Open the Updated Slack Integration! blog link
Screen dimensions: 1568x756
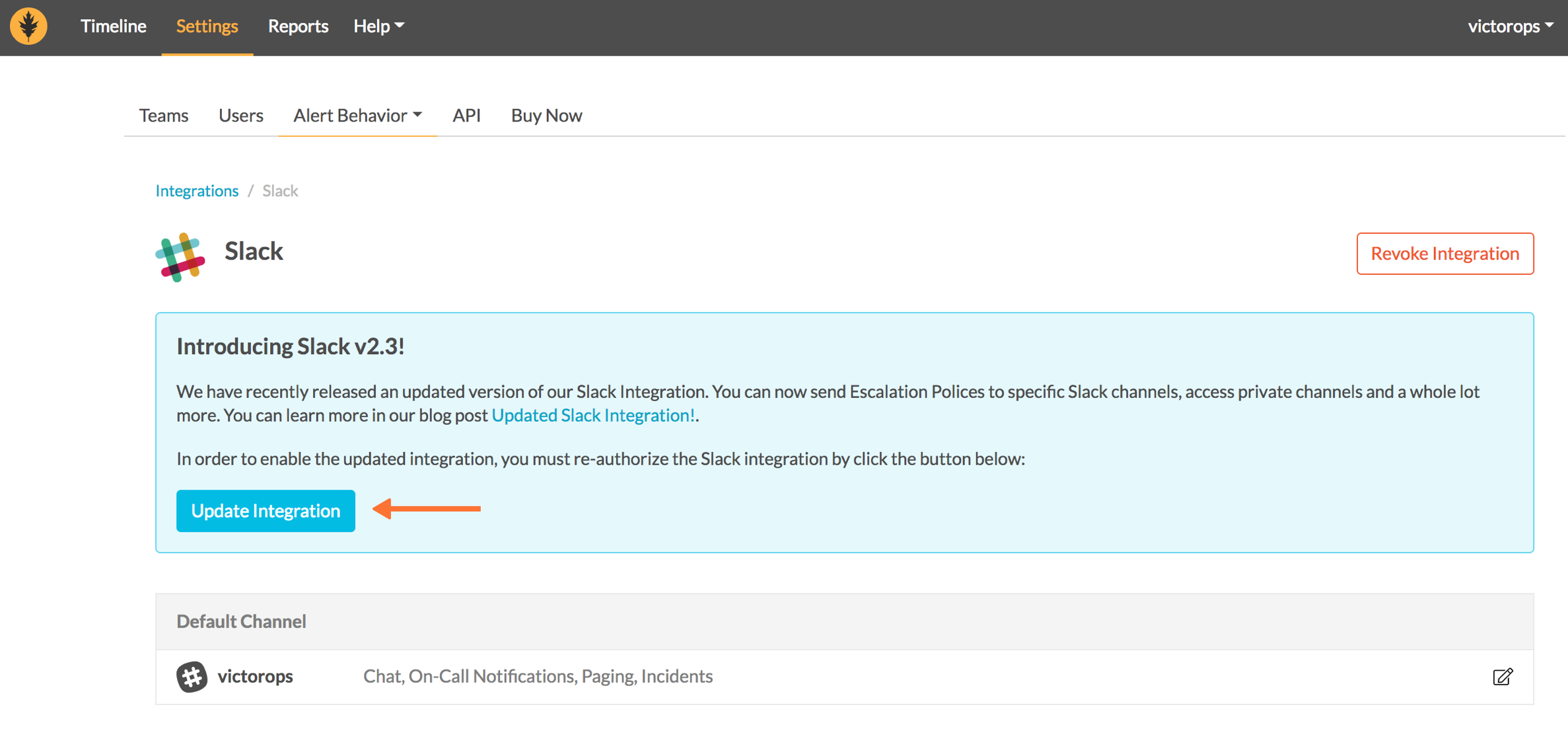(593, 415)
